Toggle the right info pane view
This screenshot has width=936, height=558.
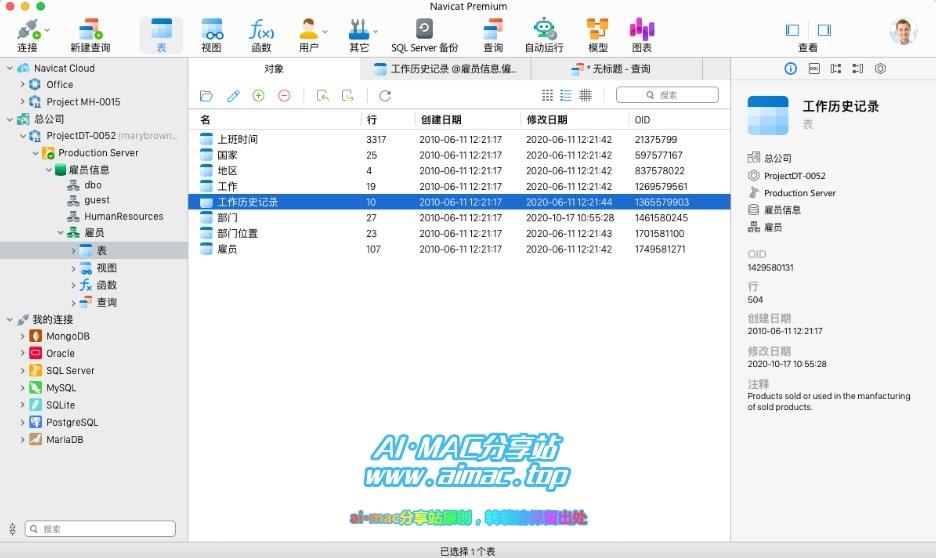(x=824, y=30)
